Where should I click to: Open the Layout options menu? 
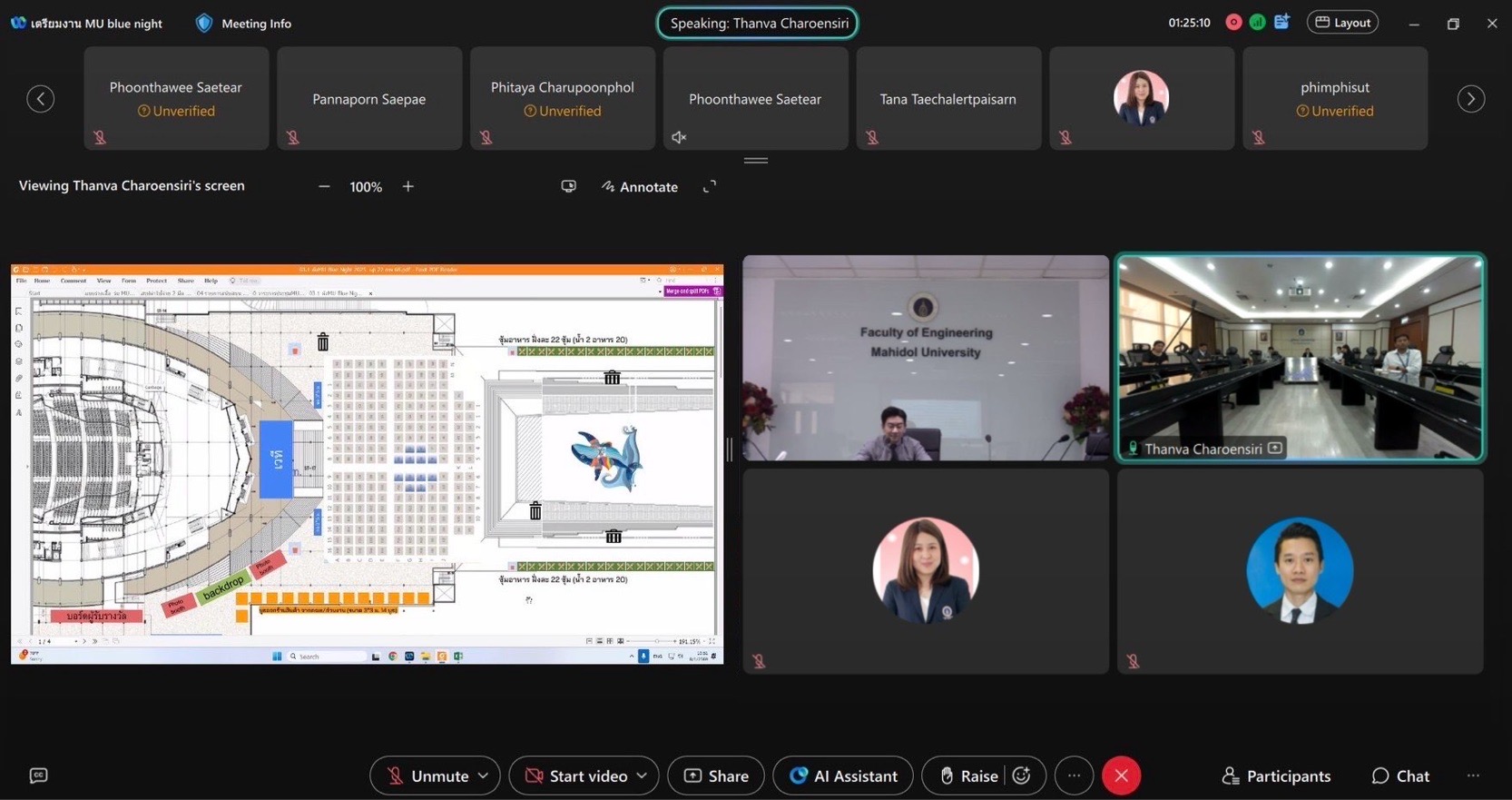(x=1342, y=23)
